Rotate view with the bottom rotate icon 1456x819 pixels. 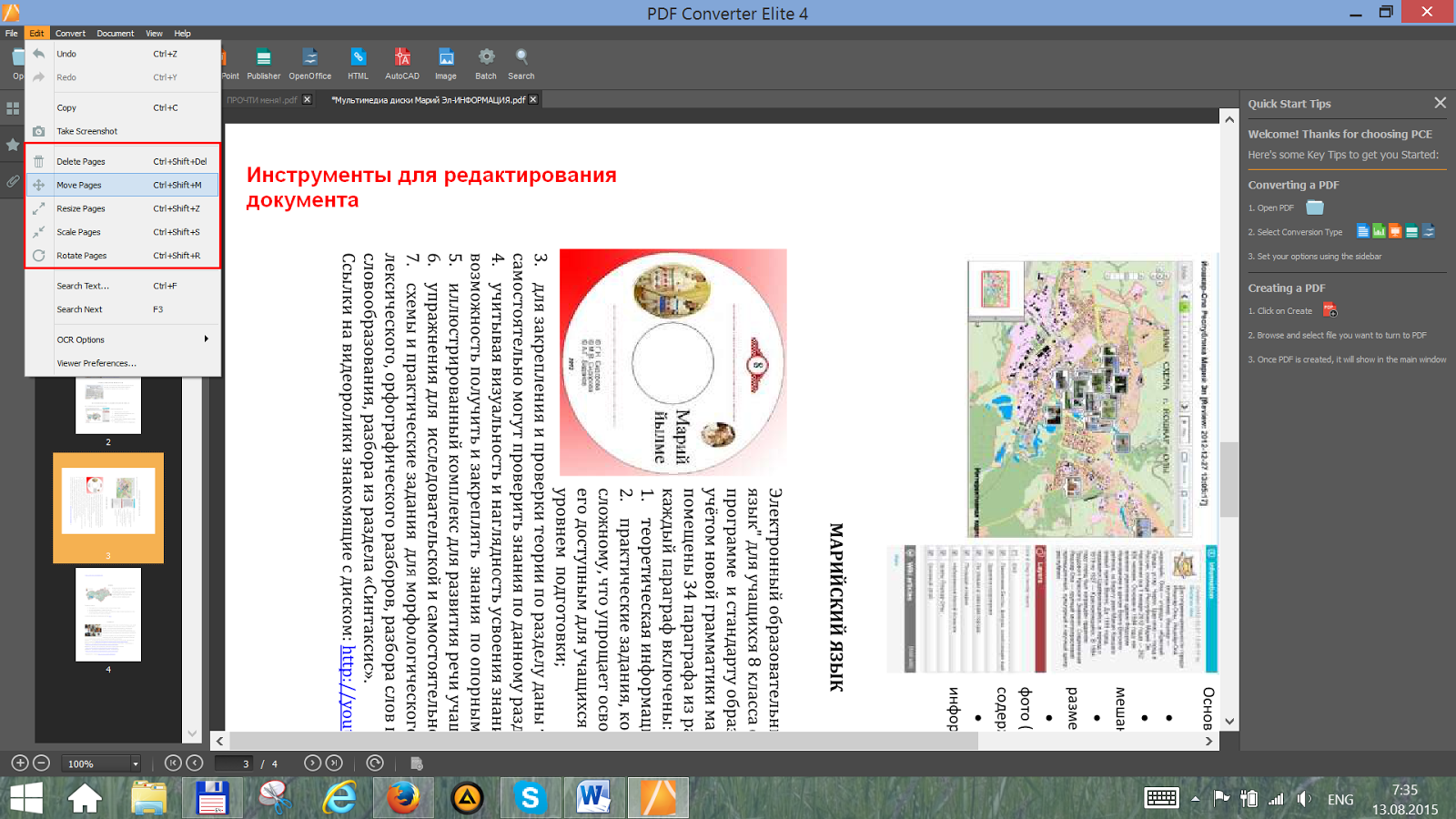coord(375,763)
